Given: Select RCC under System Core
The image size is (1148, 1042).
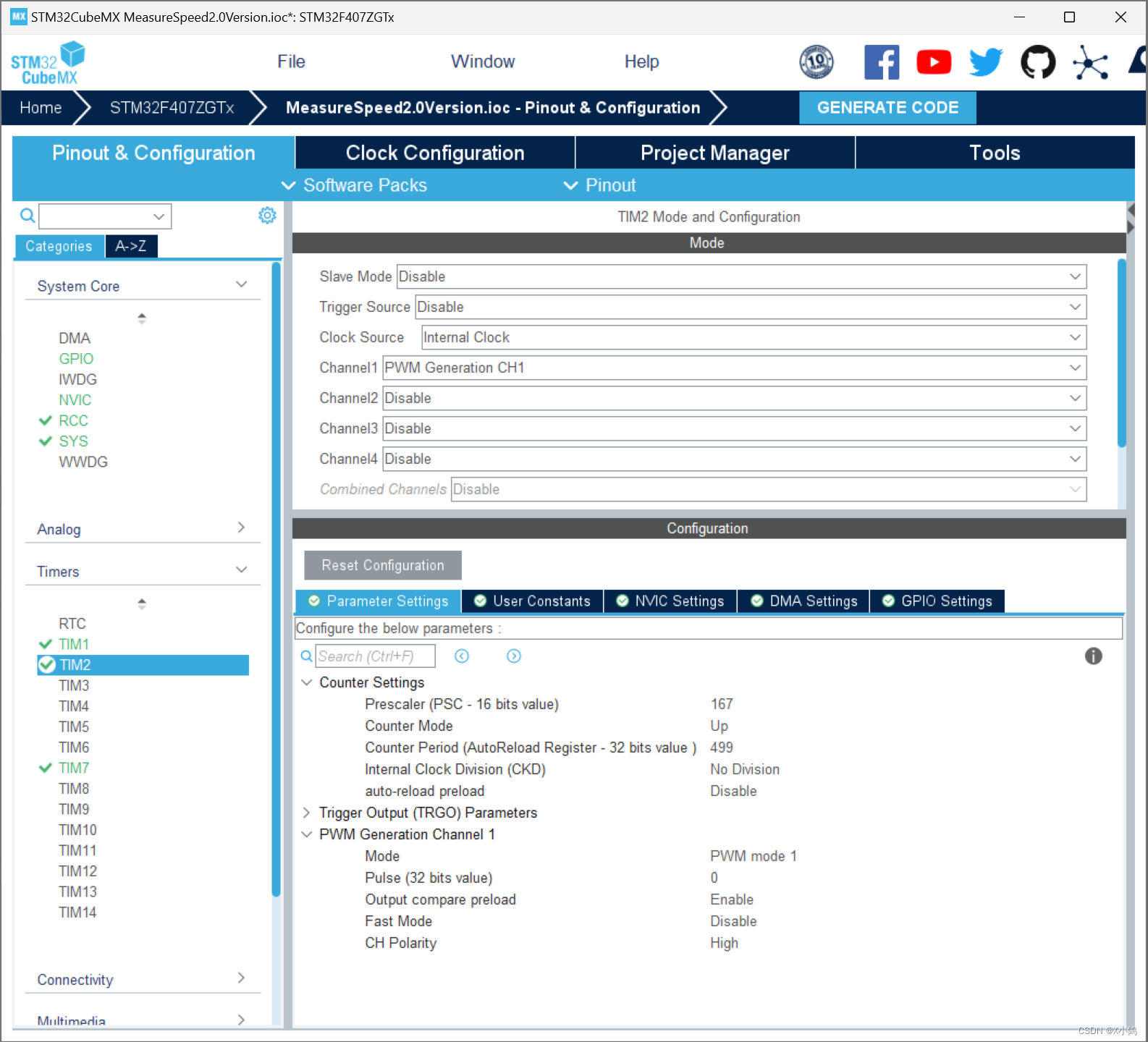Looking at the screenshot, I should click(x=73, y=420).
